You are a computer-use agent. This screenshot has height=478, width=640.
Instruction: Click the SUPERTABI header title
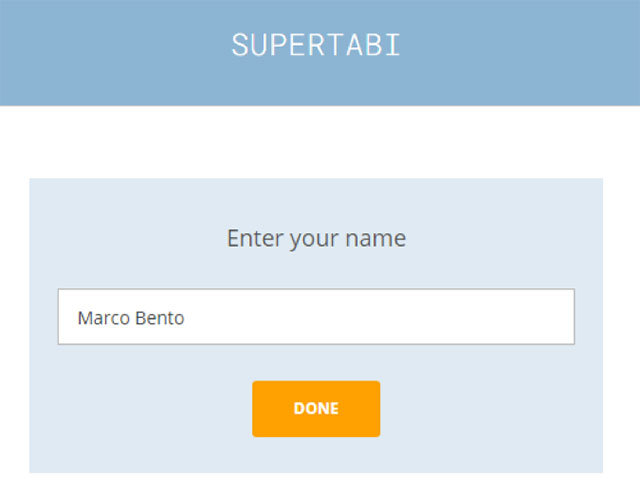point(316,45)
